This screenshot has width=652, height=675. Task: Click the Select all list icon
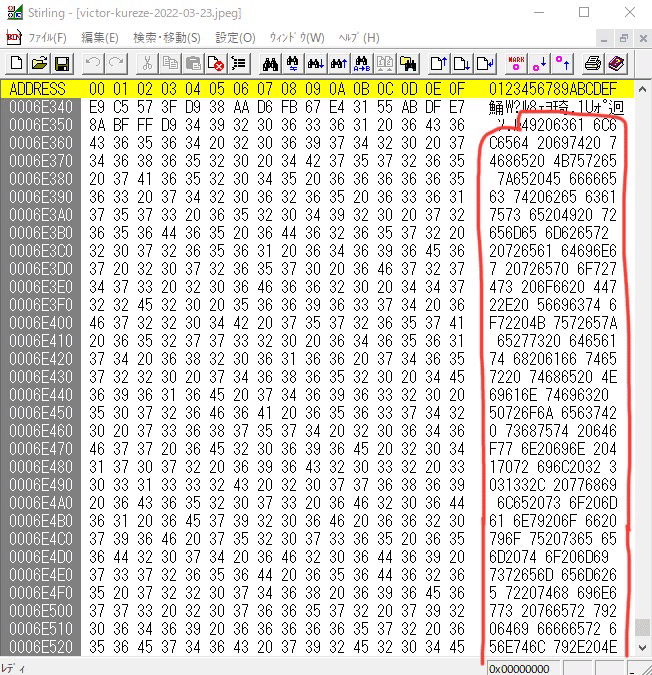(x=239, y=64)
